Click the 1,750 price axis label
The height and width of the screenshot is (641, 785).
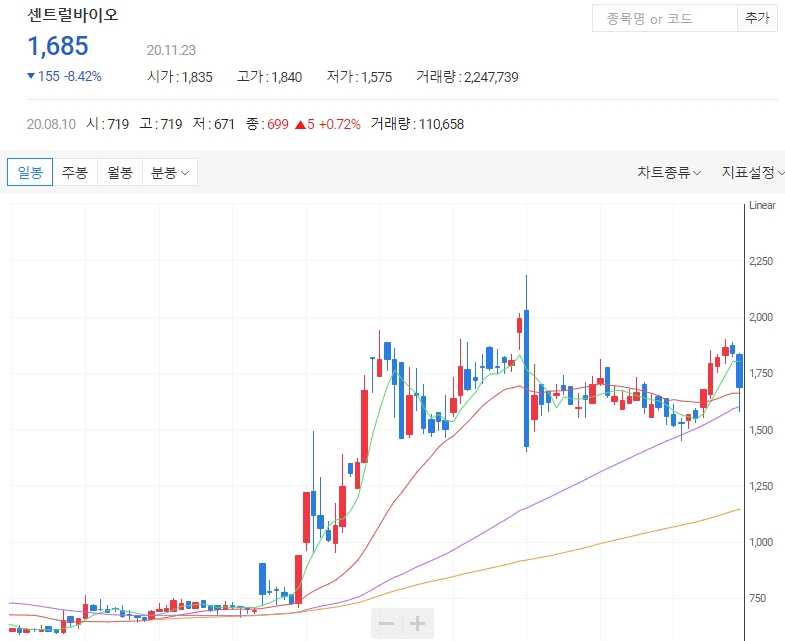tap(761, 373)
